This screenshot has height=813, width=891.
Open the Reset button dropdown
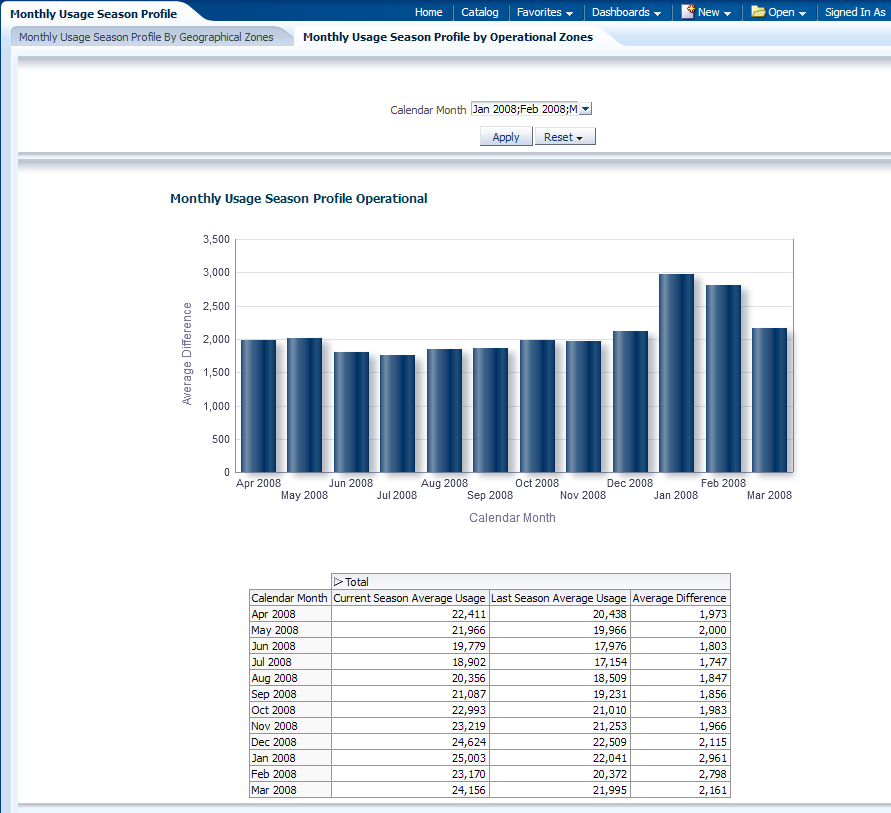pos(565,137)
